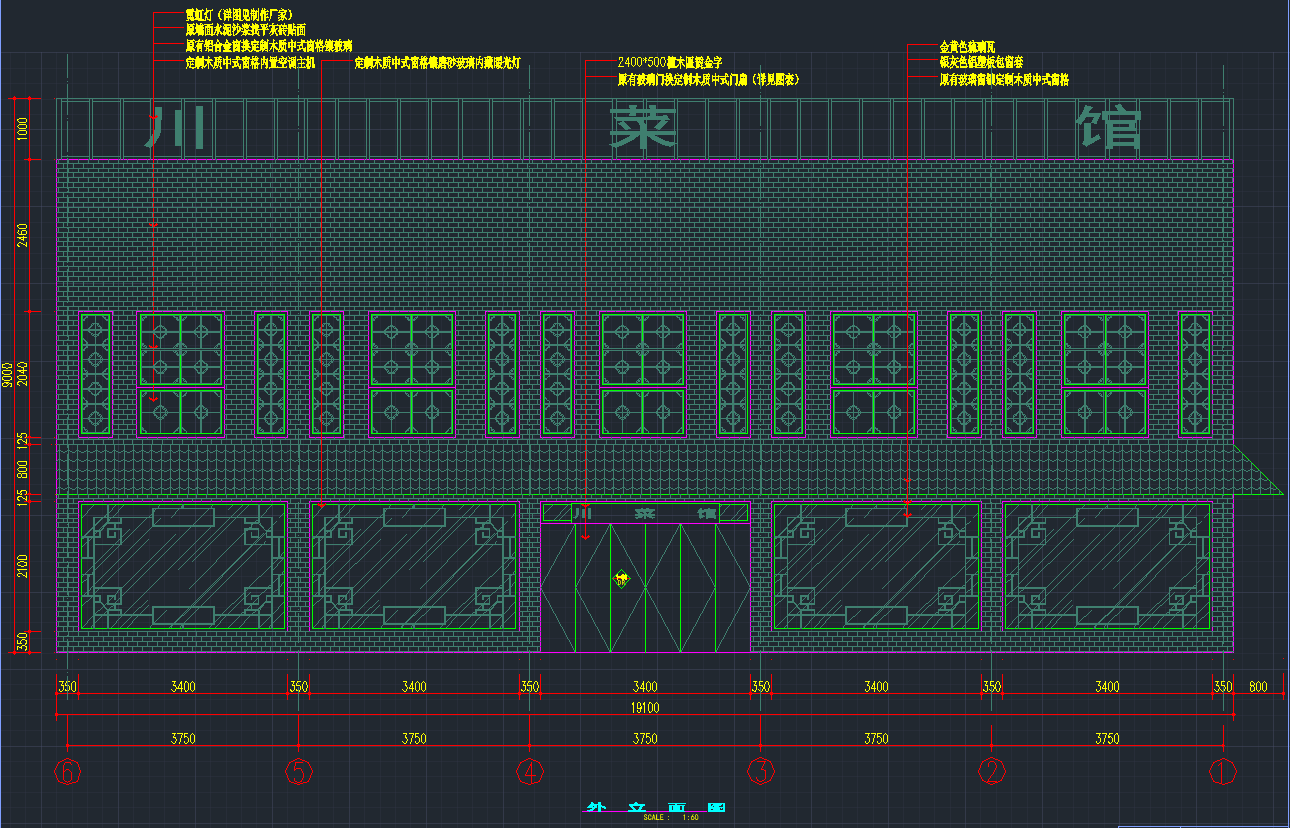Click grid axis bubble number 6
Screen dimensions: 1290x828
[67, 772]
